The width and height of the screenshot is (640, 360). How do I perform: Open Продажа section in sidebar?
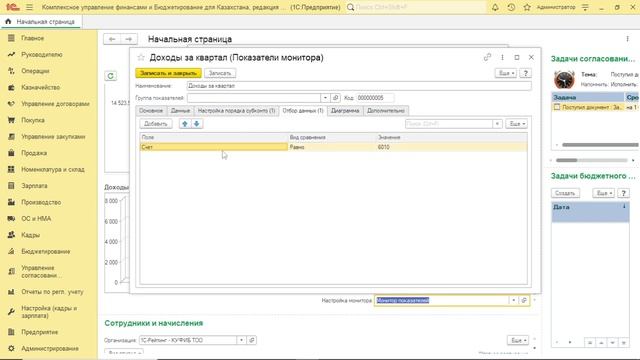34,153
